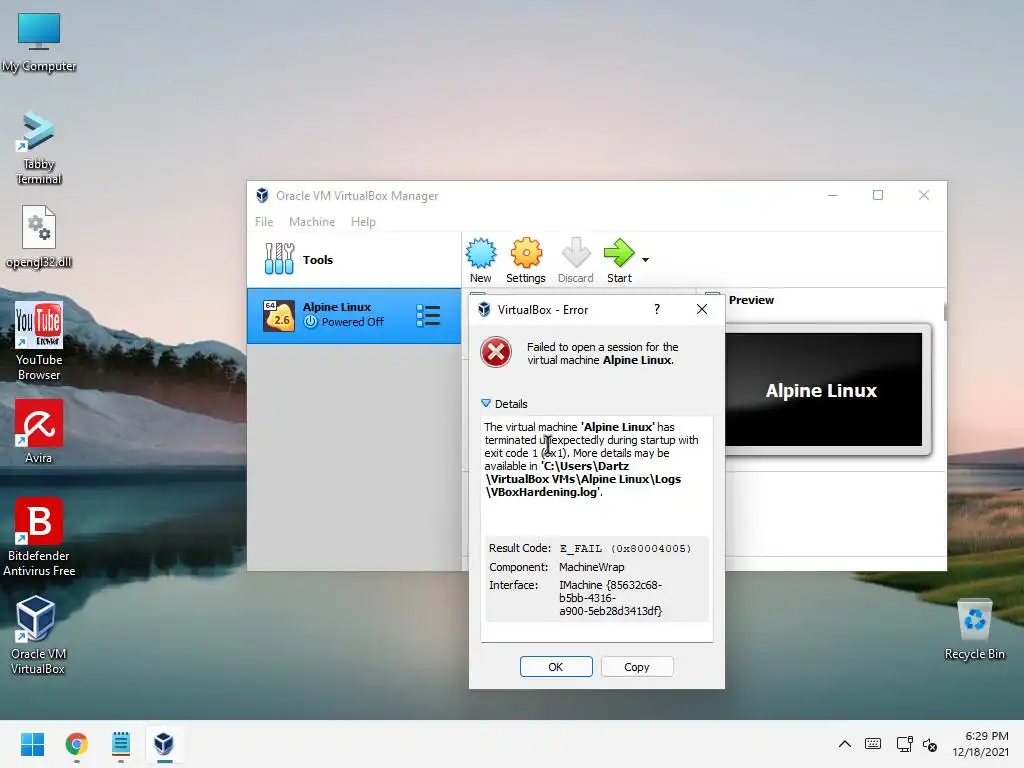Click the Preview section header

click(x=751, y=300)
